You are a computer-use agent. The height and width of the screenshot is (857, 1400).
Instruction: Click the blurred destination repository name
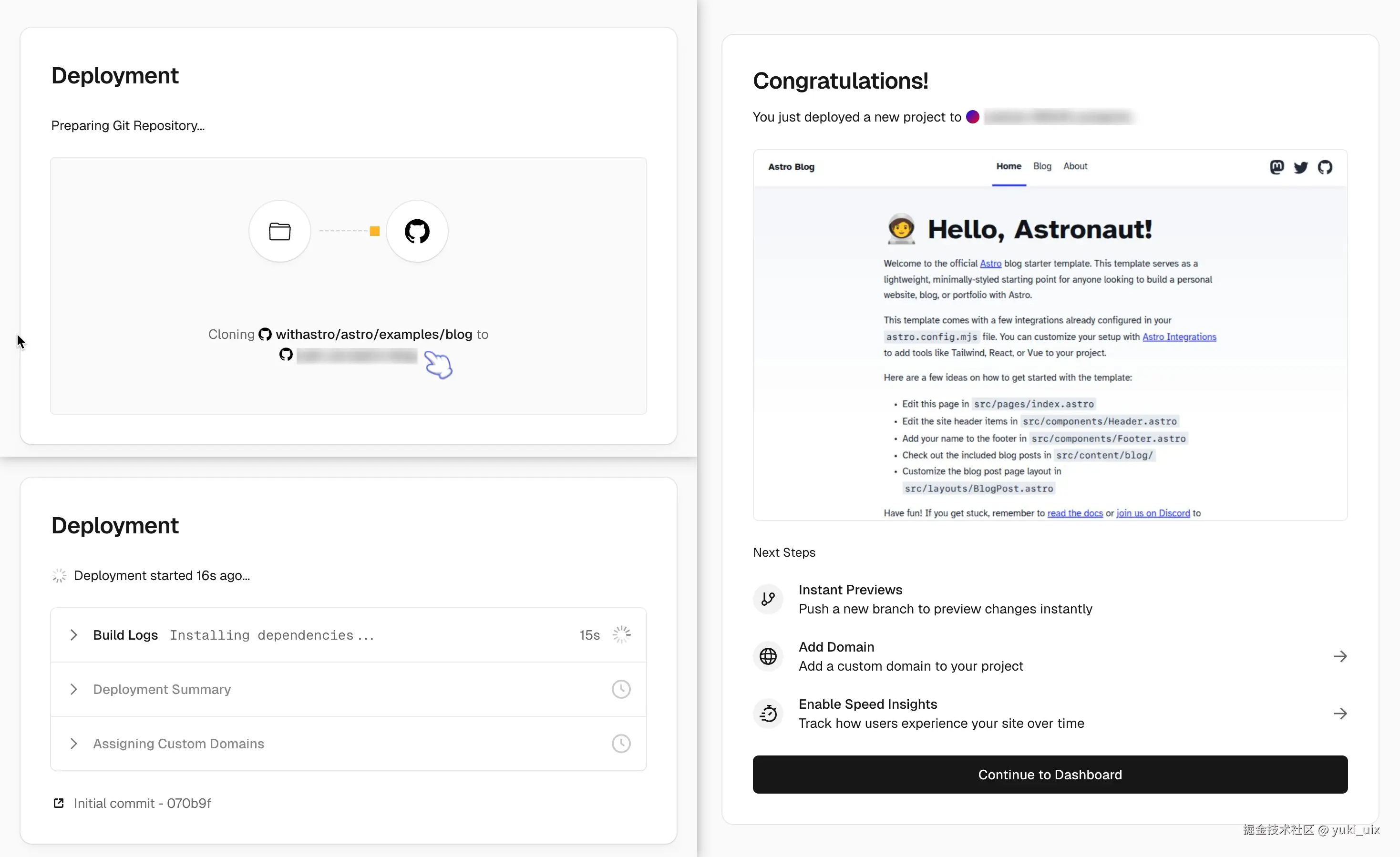point(357,356)
